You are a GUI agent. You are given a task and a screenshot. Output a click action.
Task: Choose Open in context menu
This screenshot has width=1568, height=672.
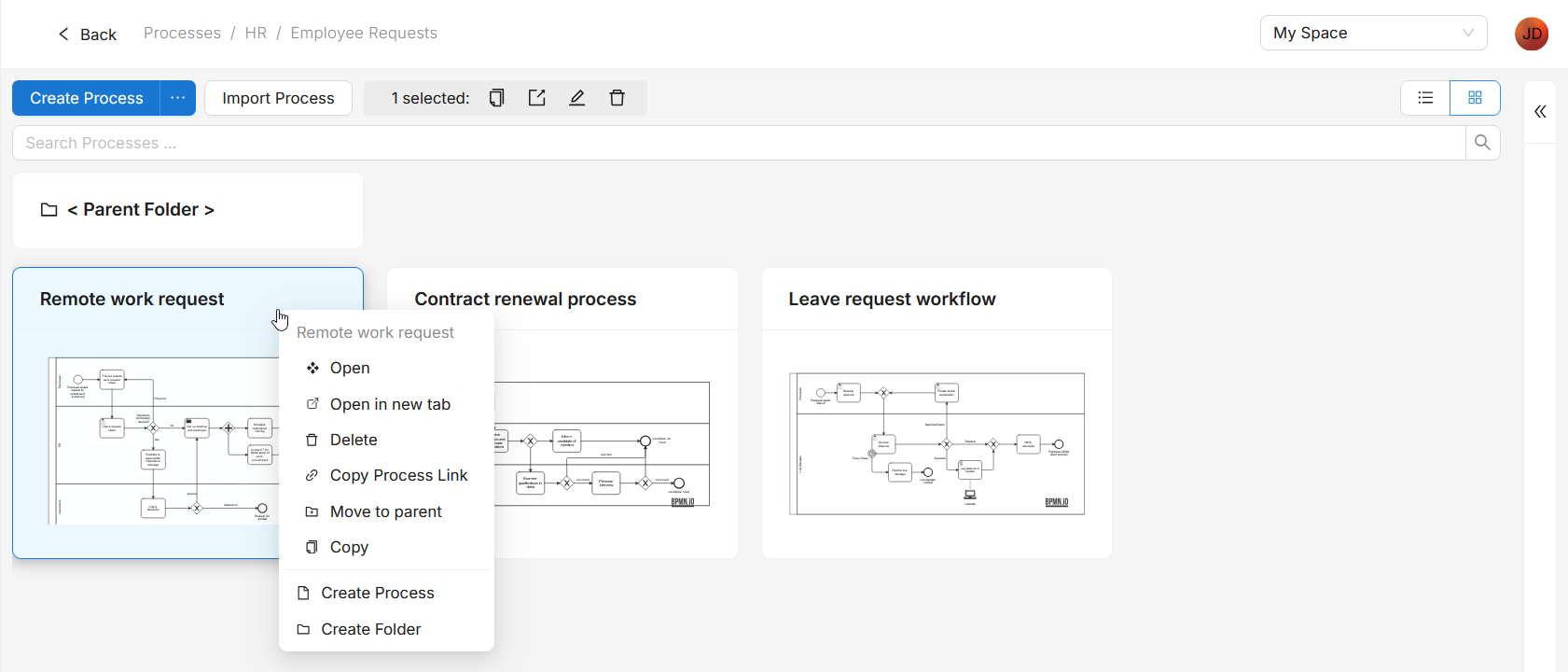(386, 368)
